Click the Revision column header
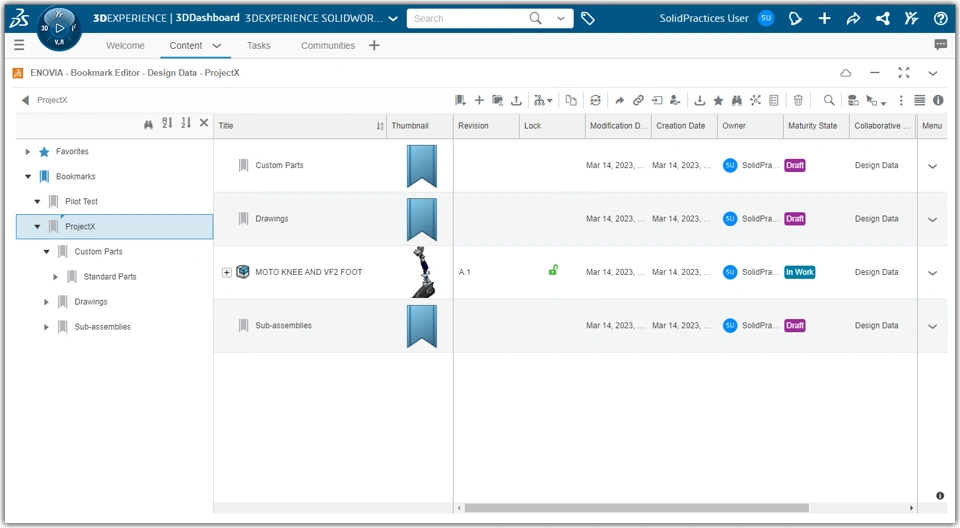 (x=486, y=126)
